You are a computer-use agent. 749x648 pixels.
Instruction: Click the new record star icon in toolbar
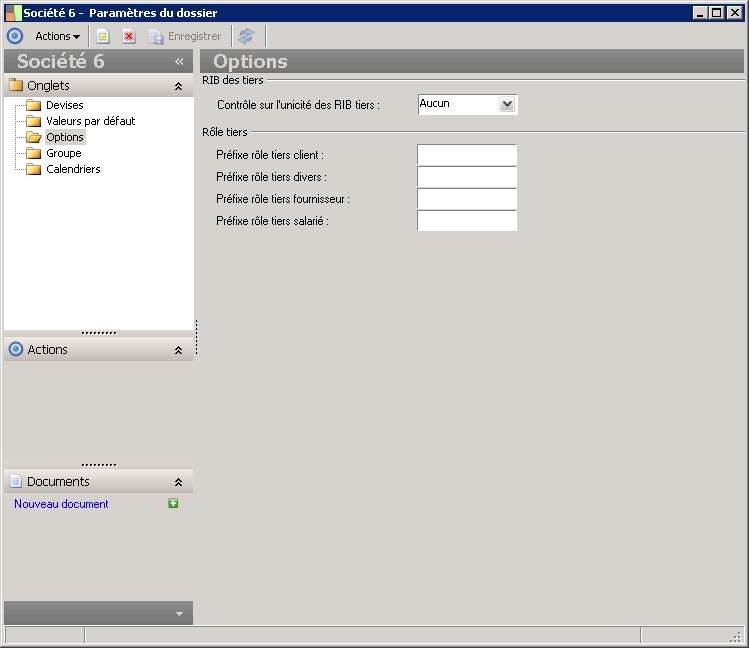(x=103, y=36)
